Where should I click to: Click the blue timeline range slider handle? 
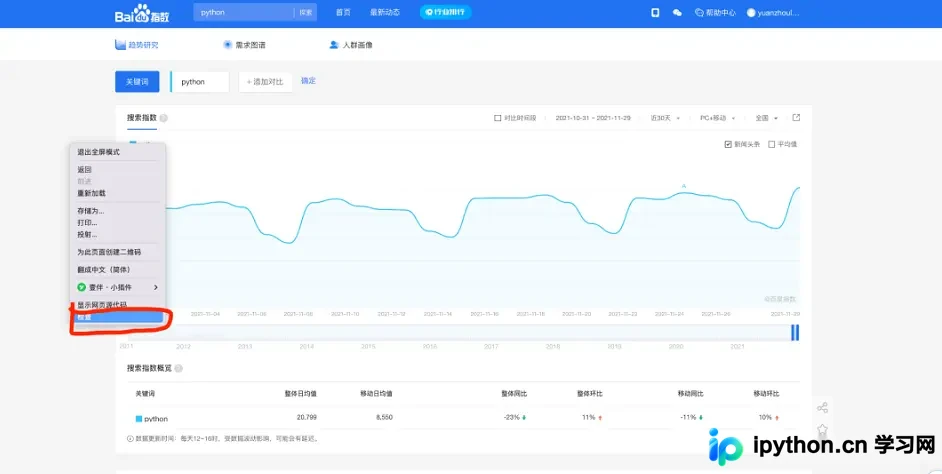795,332
